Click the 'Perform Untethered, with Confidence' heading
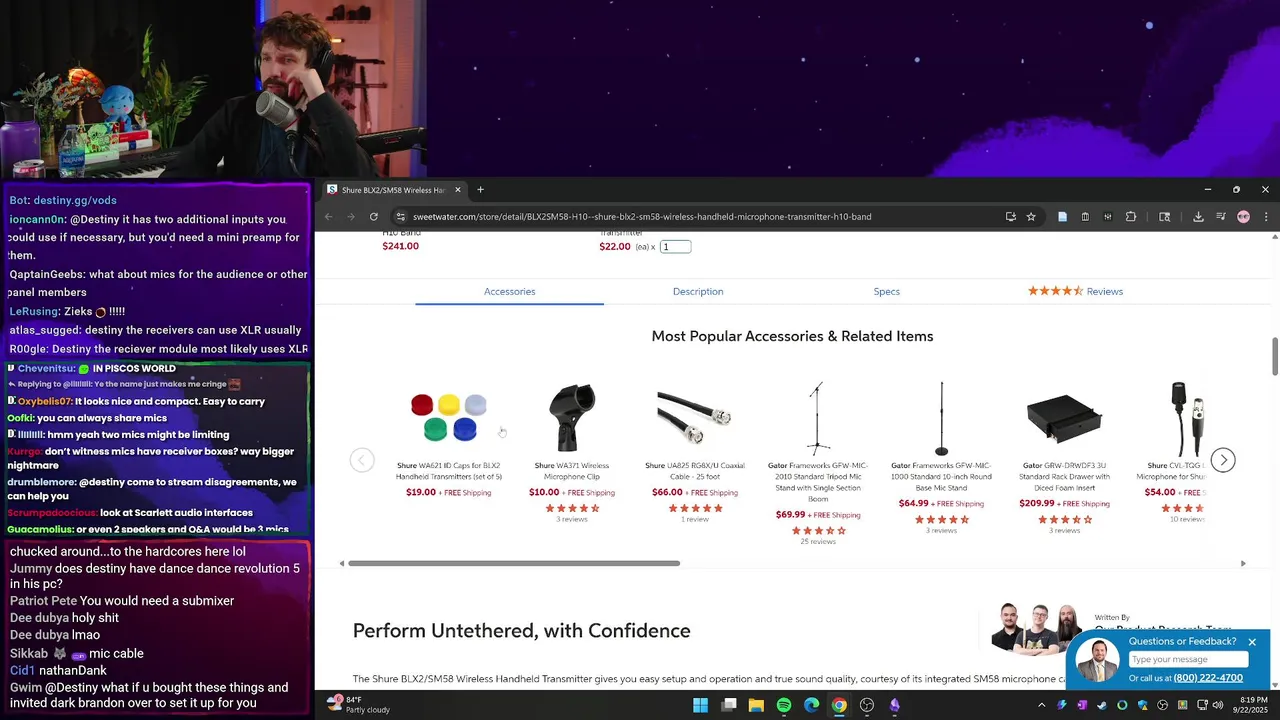Image resolution: width=1280 pixels, height=720 pixels. 521,630
